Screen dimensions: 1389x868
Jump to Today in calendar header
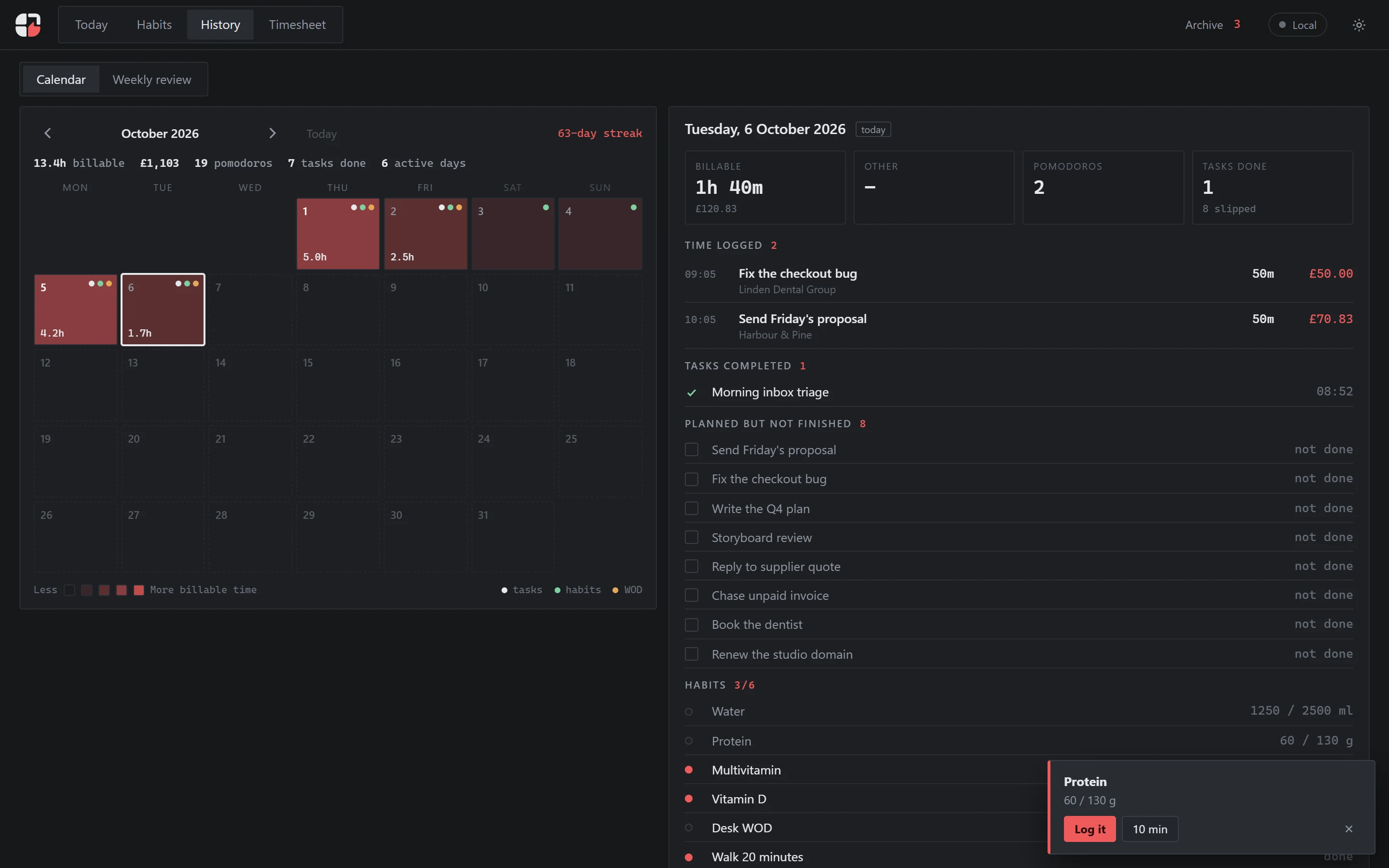(321, 134)
